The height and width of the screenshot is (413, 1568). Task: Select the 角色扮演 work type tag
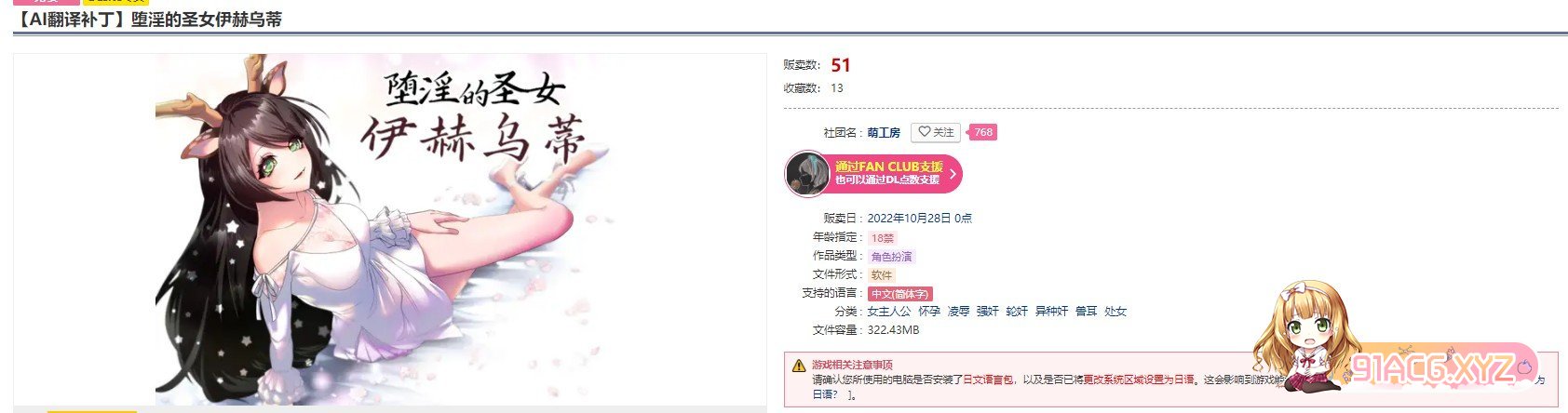891,257
